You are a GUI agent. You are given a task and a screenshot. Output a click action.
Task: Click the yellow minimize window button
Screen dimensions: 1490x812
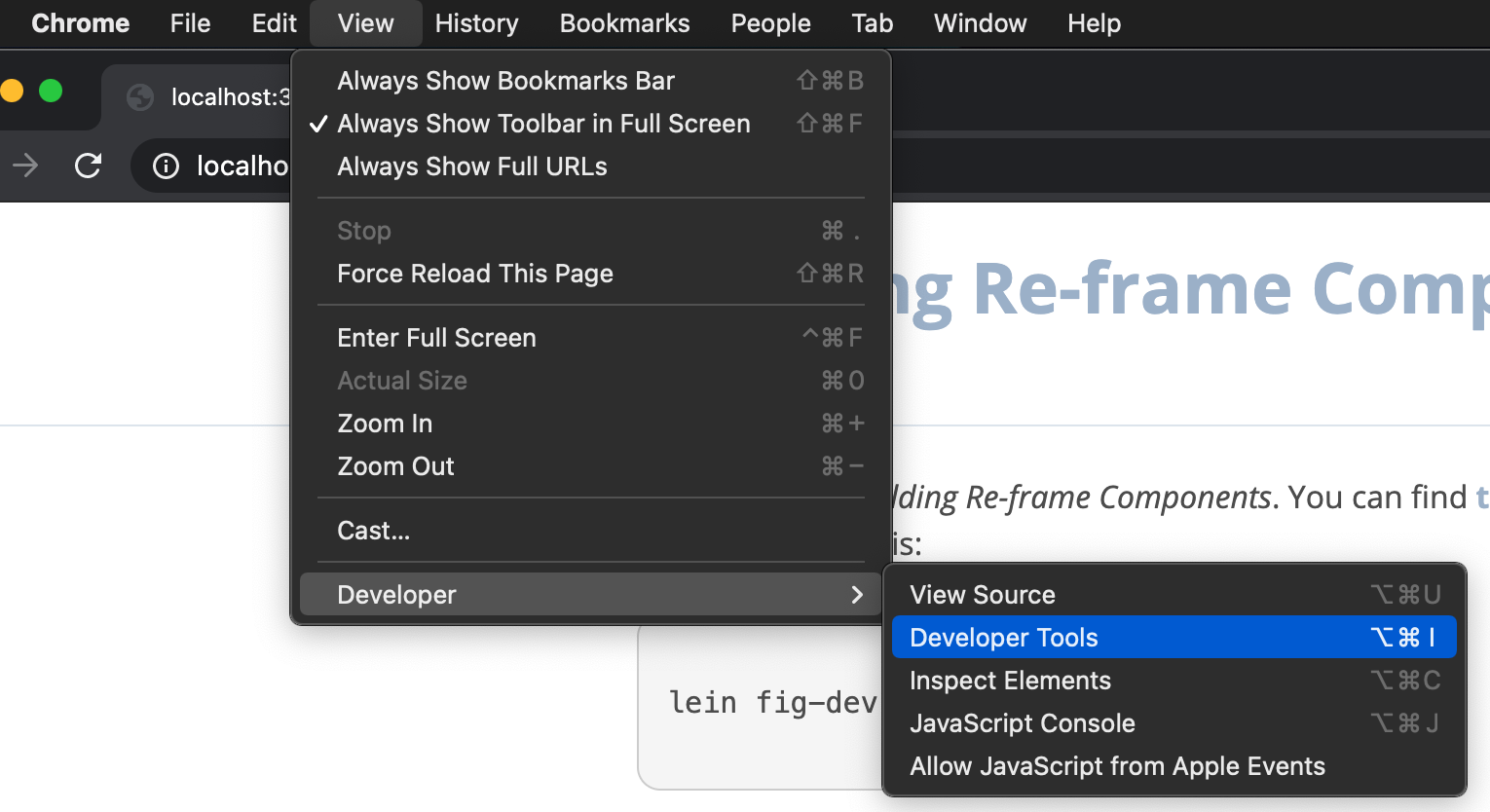pos(12,92)
